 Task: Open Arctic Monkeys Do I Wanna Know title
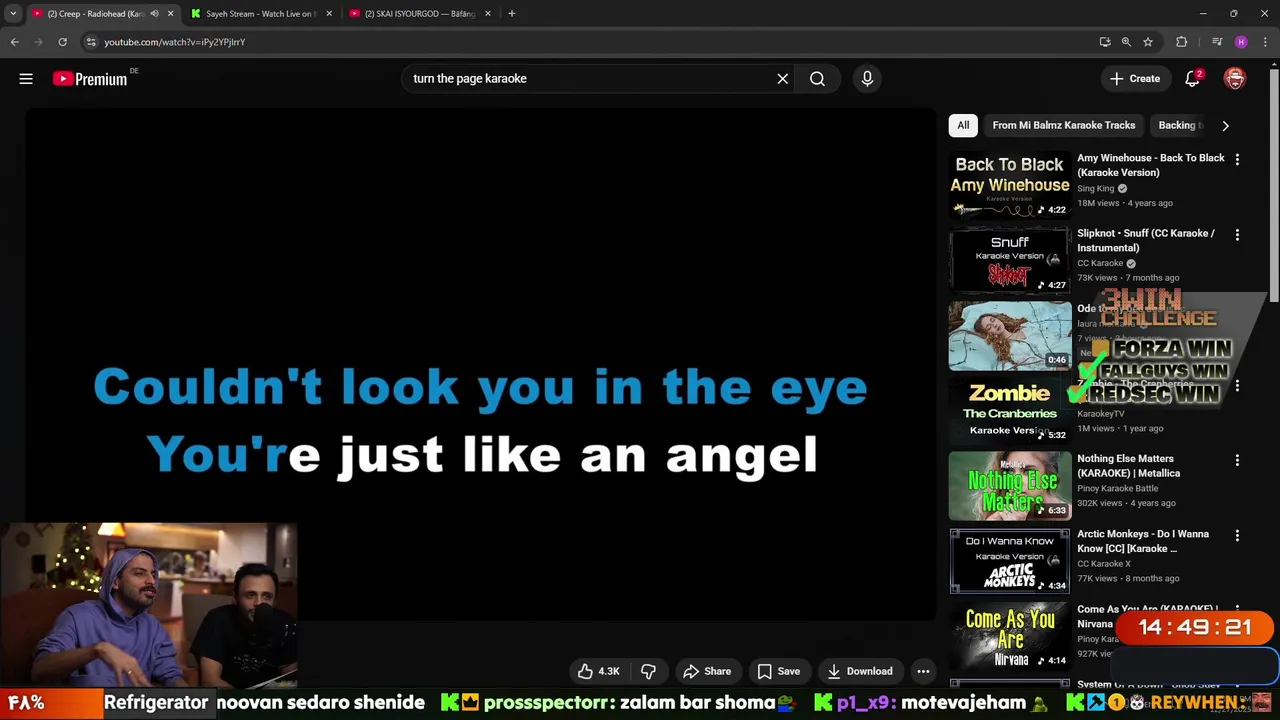pyautogui.click(x=1143, y=541)
